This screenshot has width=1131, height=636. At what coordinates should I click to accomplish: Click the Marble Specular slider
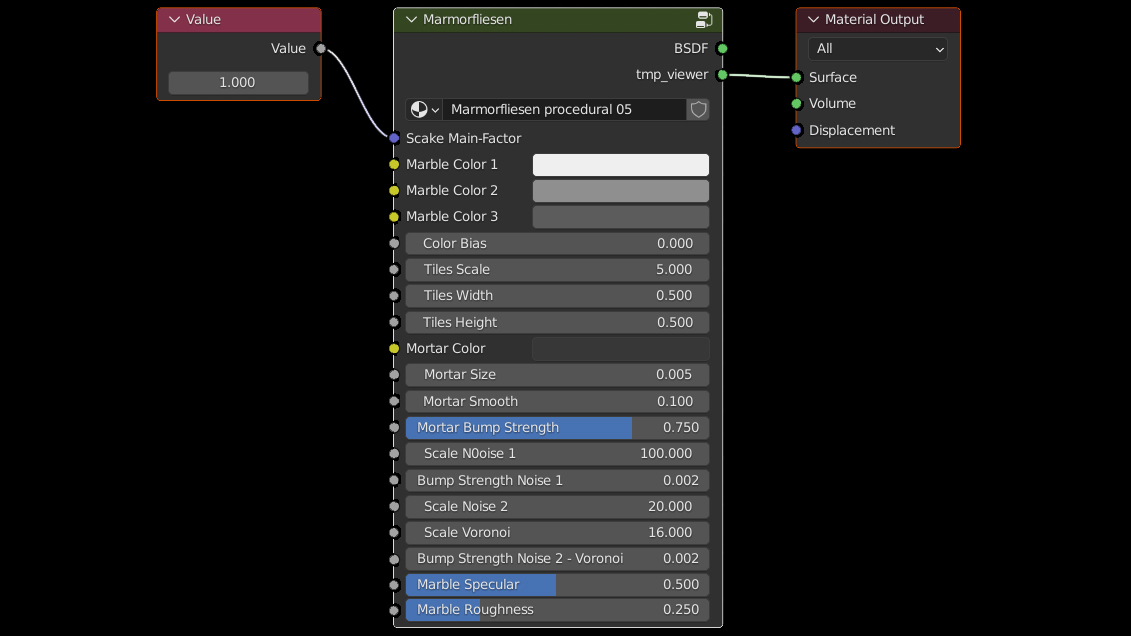point(557,584)
